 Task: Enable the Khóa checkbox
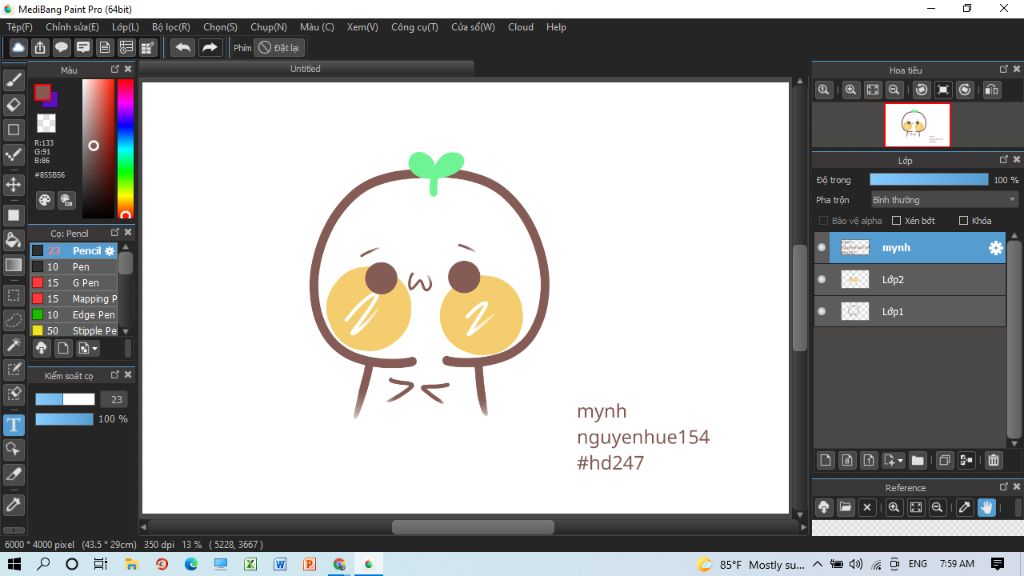tap(963, 221)
